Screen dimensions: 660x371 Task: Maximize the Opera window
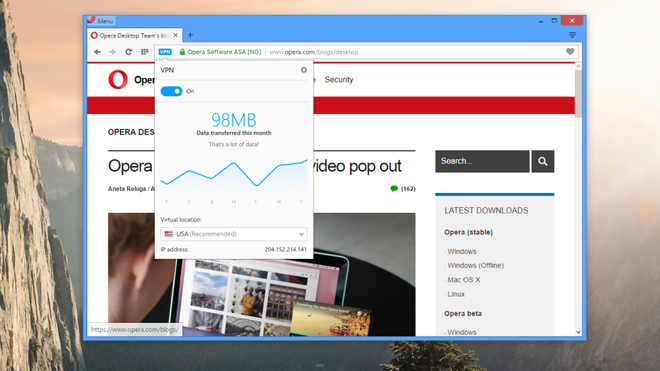tap(554, 21)
